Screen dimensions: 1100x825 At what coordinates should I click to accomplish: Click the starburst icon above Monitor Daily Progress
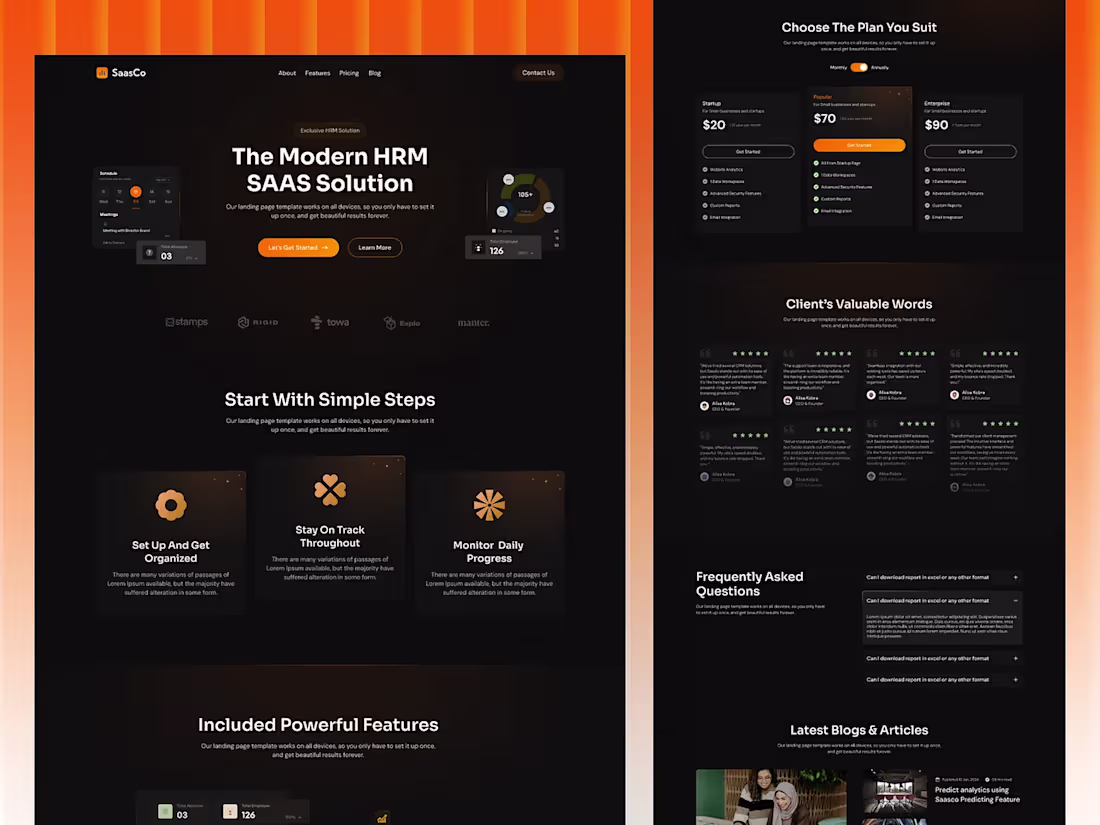(x=489, y=506)
